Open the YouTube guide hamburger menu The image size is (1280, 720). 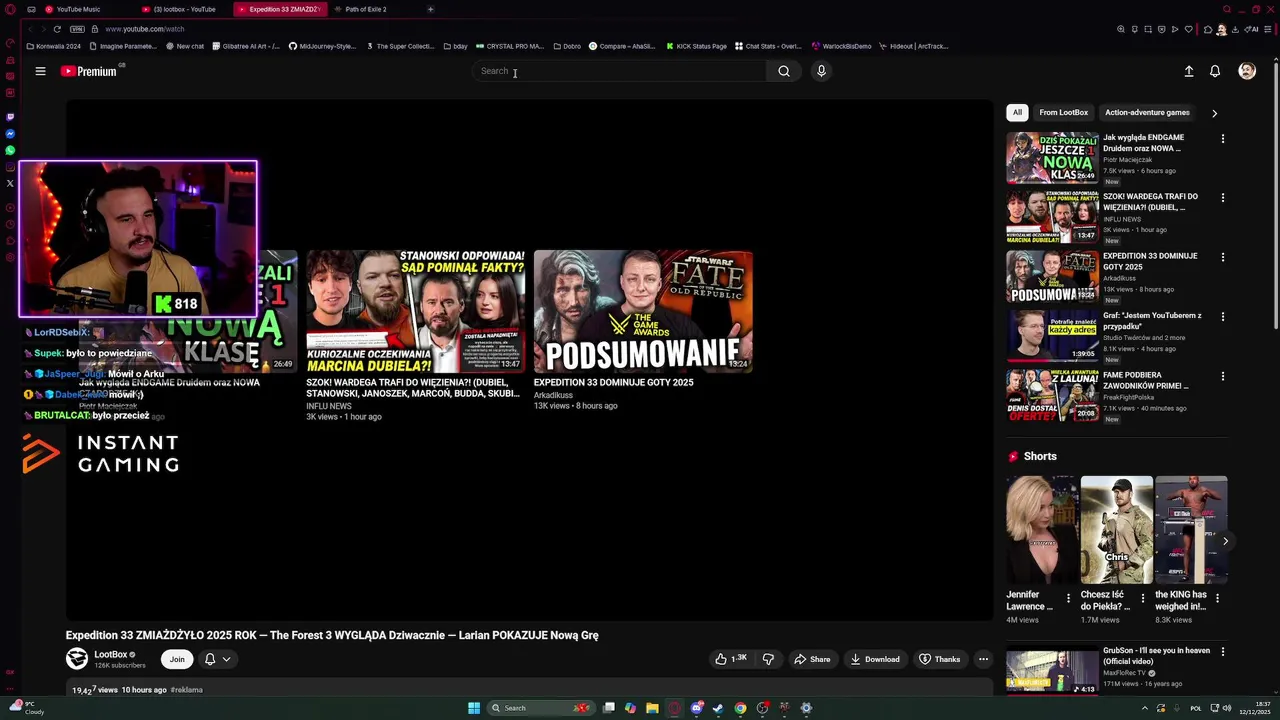(x=40, y=71)
